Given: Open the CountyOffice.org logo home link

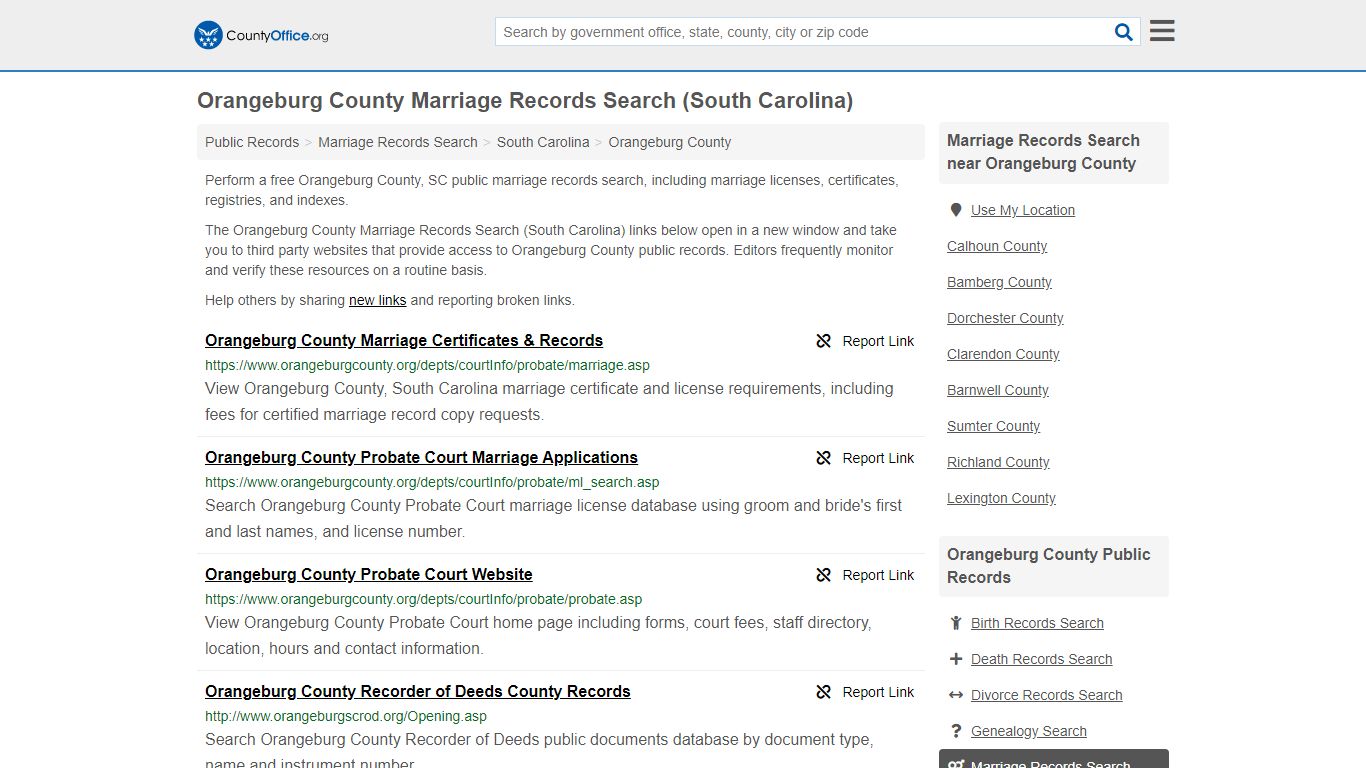Looking at the screenshot, I should pyautogui.click(x=261, y=35).
